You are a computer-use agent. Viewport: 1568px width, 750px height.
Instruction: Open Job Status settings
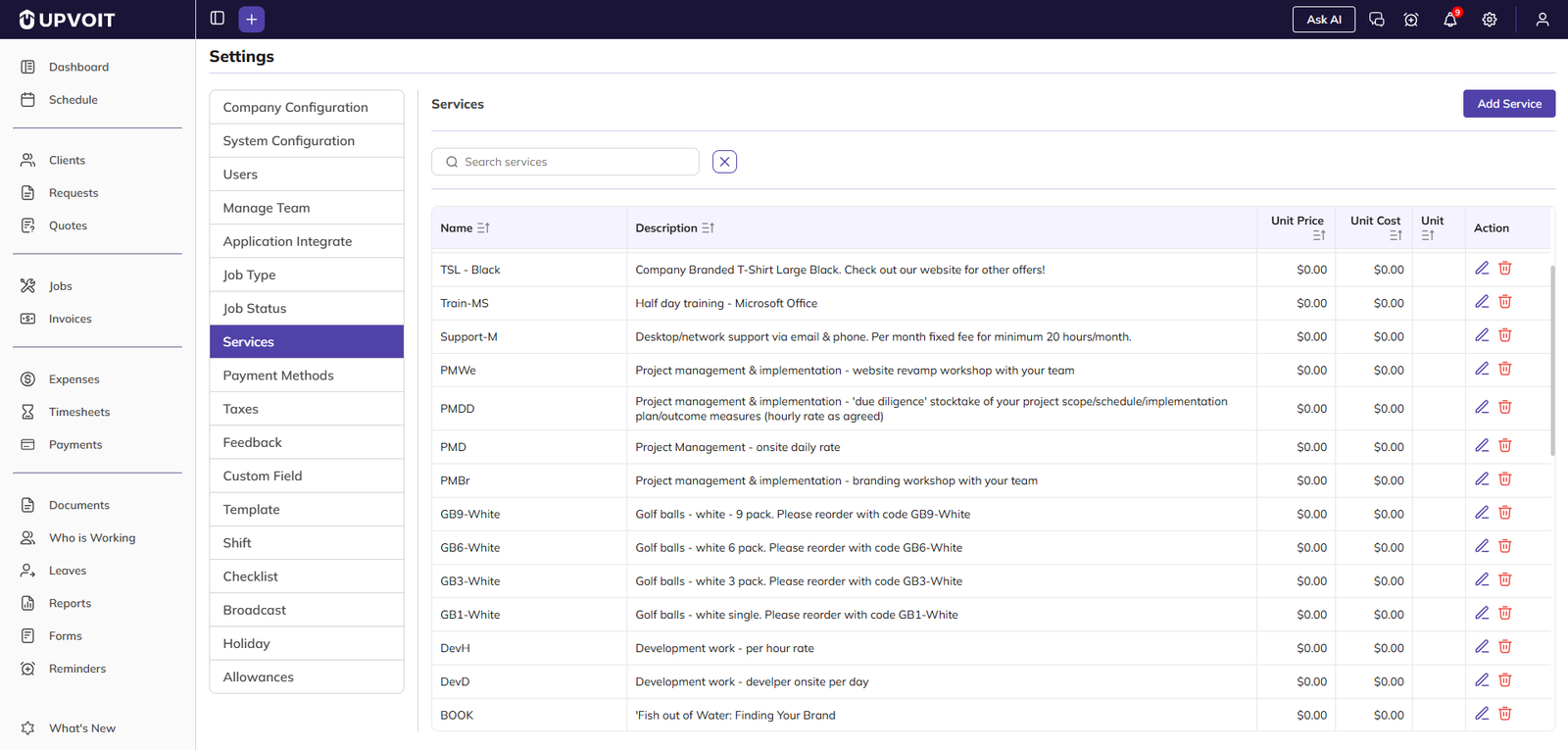[307, 308]
